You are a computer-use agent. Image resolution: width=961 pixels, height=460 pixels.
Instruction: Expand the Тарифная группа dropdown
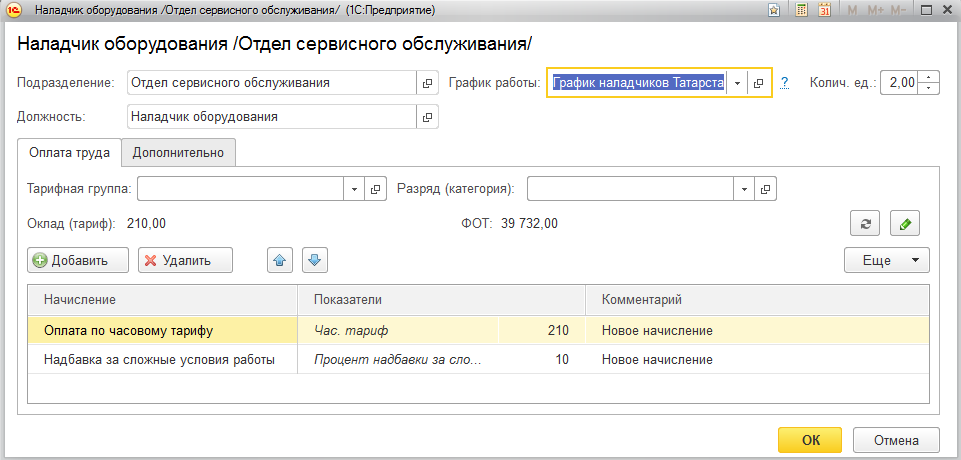354,189
